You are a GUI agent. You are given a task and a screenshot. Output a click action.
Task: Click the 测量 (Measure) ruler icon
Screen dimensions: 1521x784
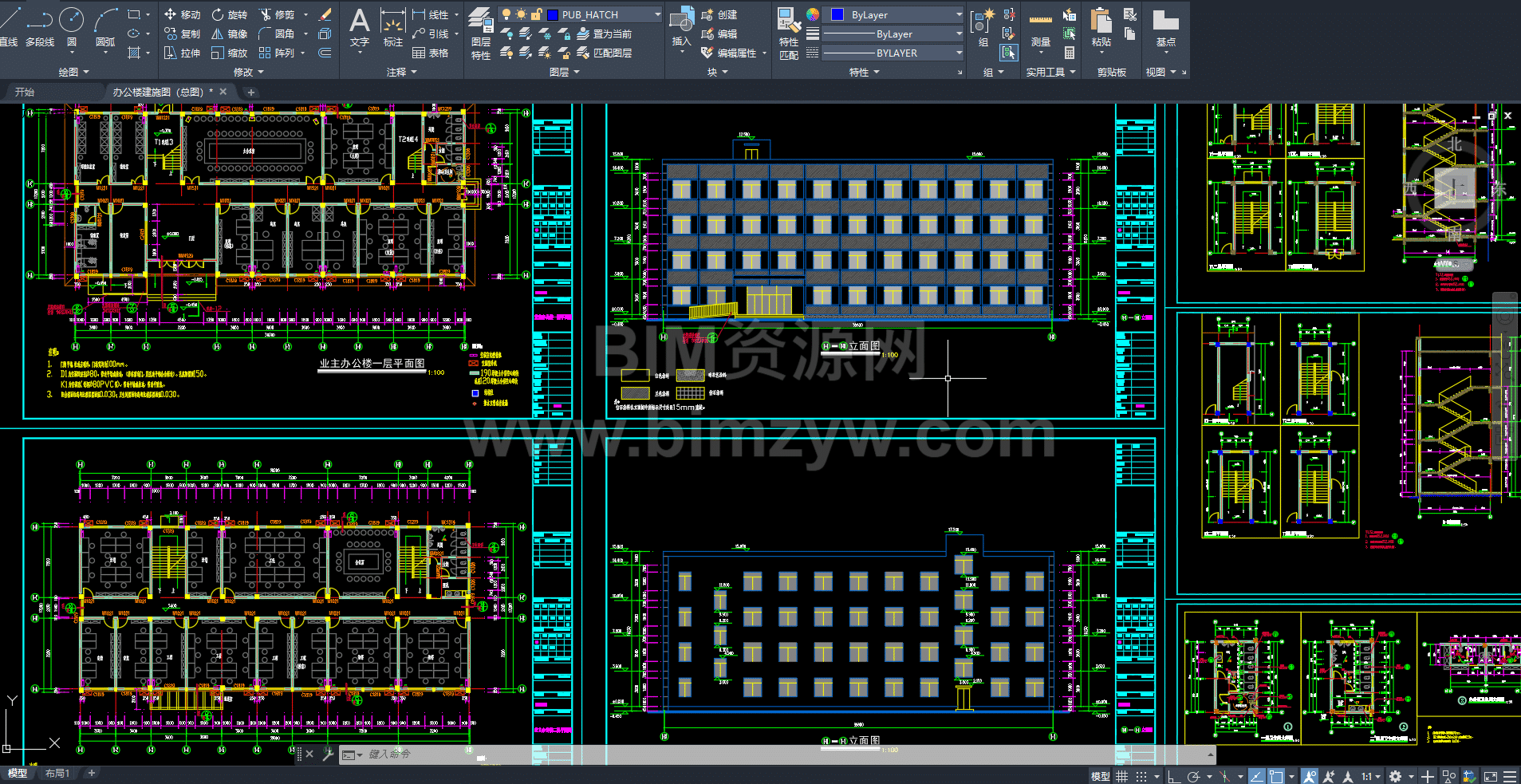click(x=1040, y=26)
